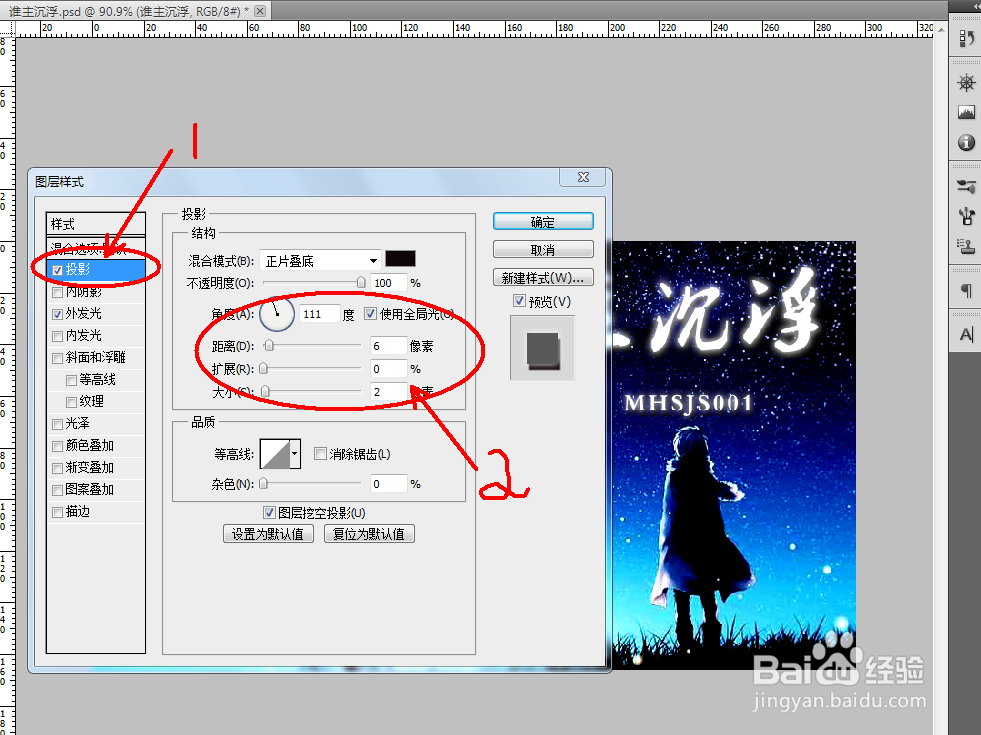Open the Clone Source panel icon

point(966,246)
